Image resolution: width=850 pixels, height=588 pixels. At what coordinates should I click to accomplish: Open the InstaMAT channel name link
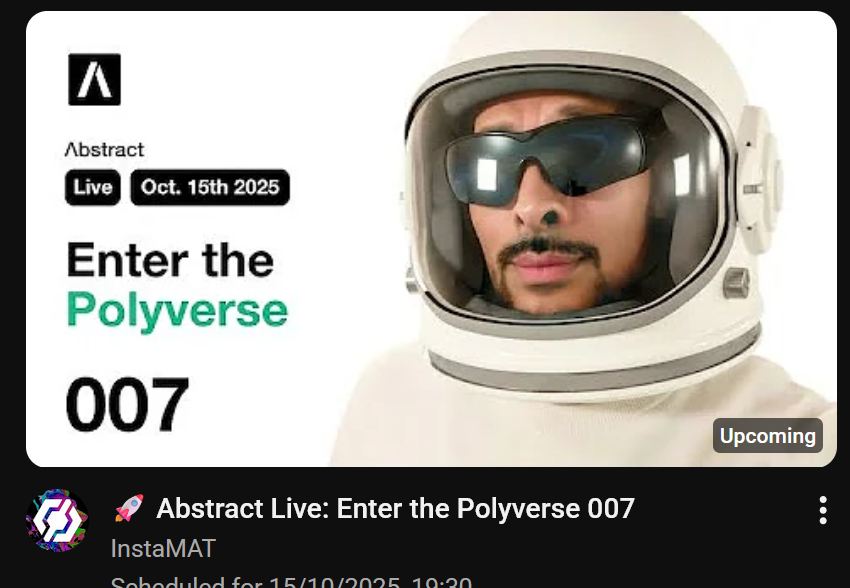pyautogui.click(x=163, y=548)
